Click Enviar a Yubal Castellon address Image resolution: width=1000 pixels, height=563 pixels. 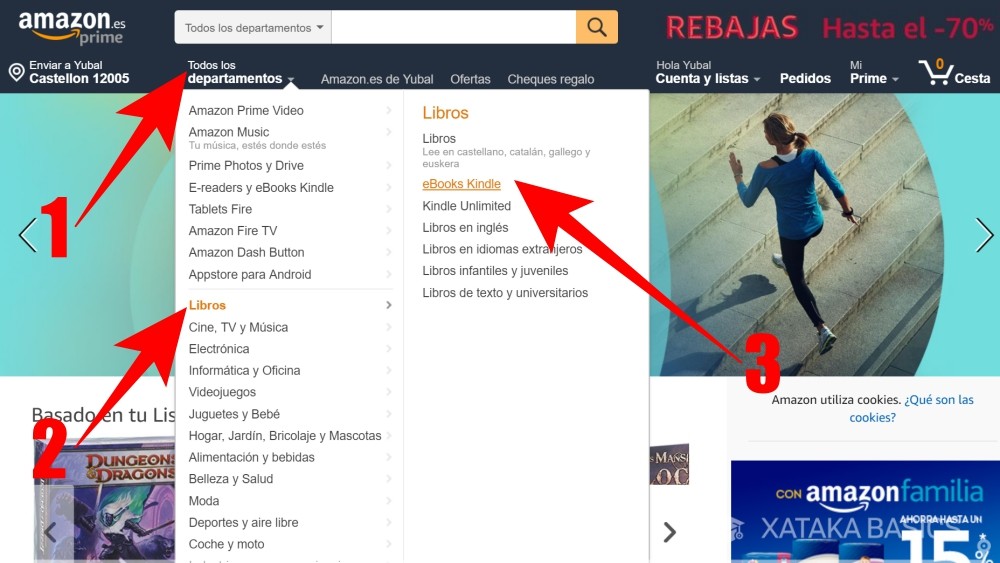pyautogui.click(x=79, y=72)
